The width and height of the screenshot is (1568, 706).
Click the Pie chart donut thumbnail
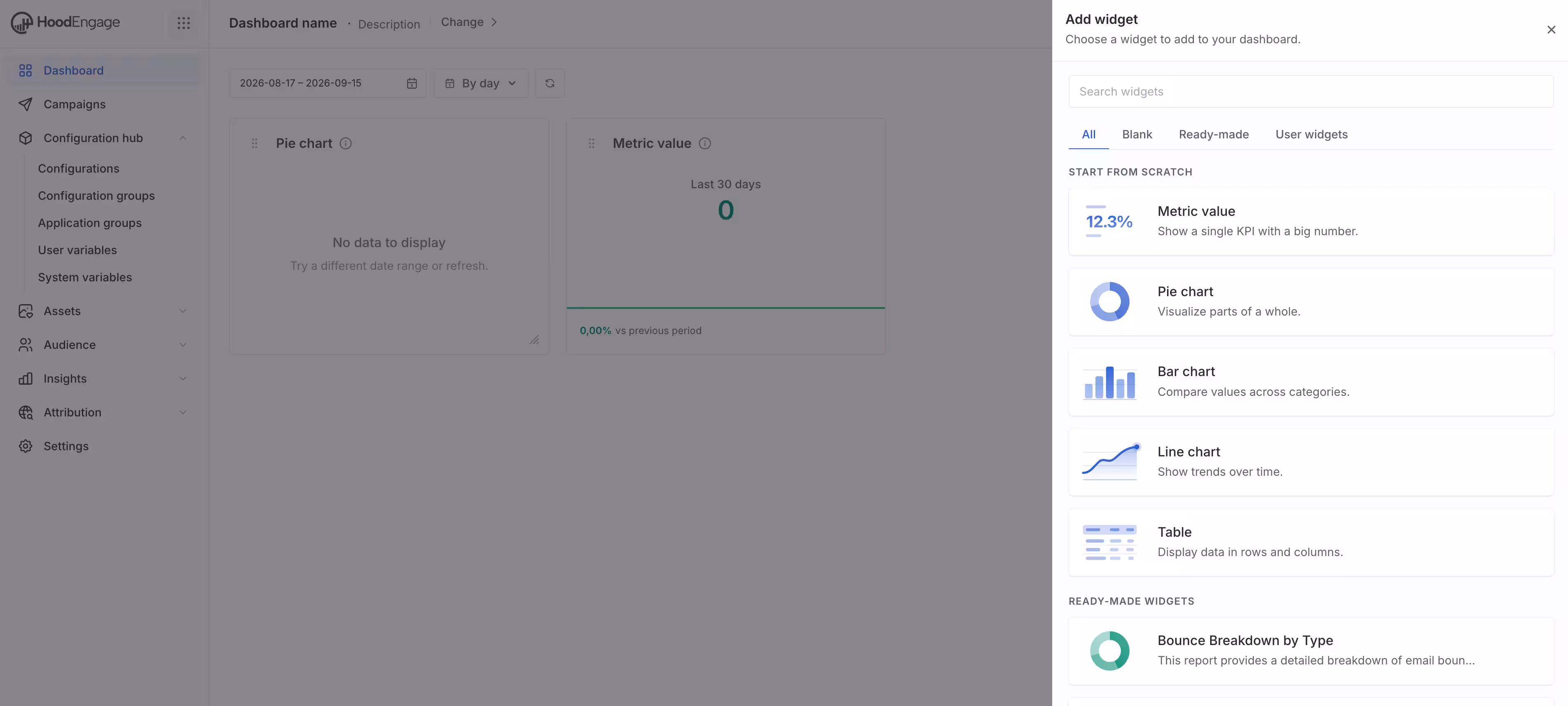click(x=1109, y=302)
